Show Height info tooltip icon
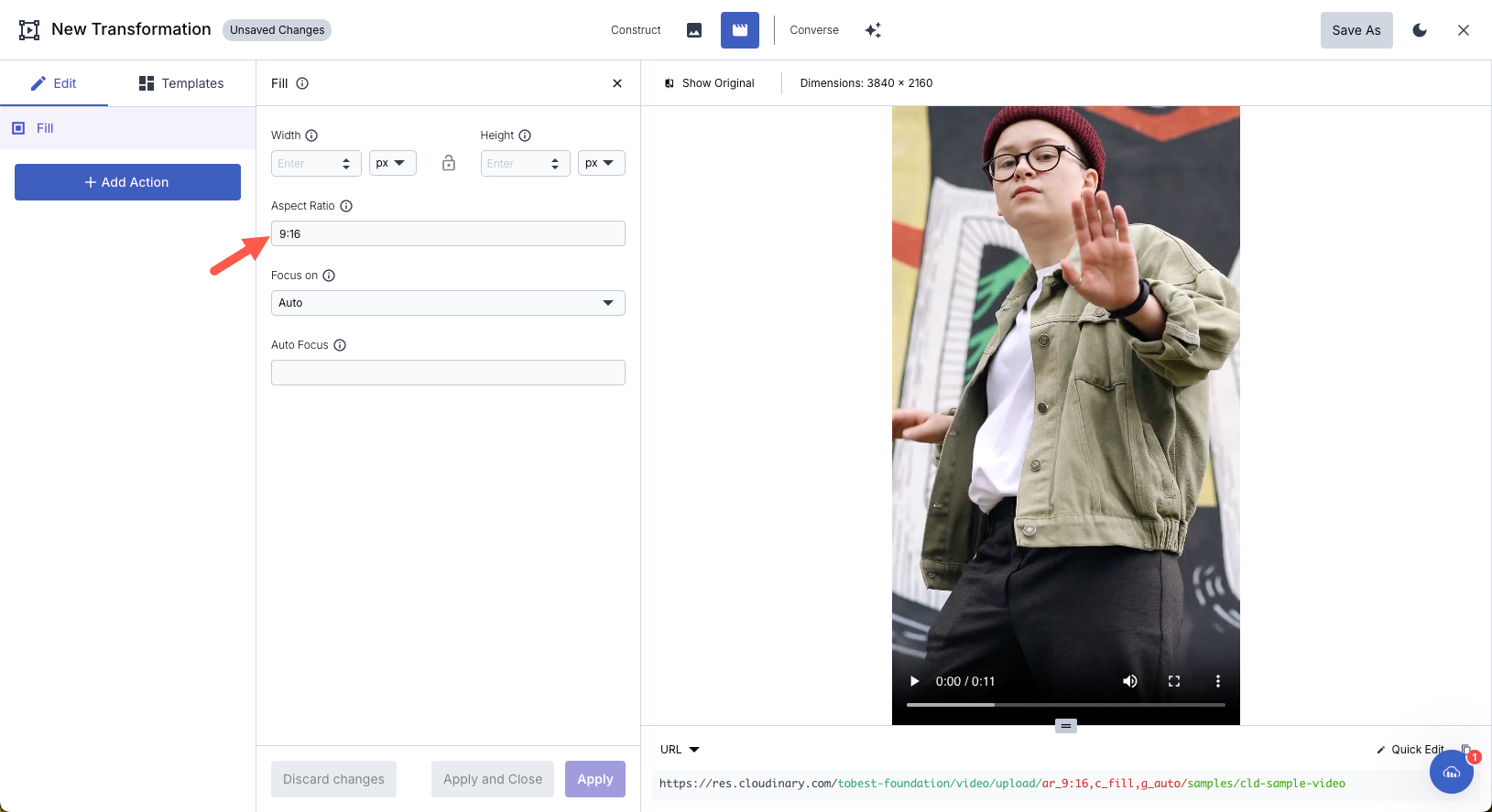The width and height of the screenshot is (1492, 812). (x=525, y=135)
